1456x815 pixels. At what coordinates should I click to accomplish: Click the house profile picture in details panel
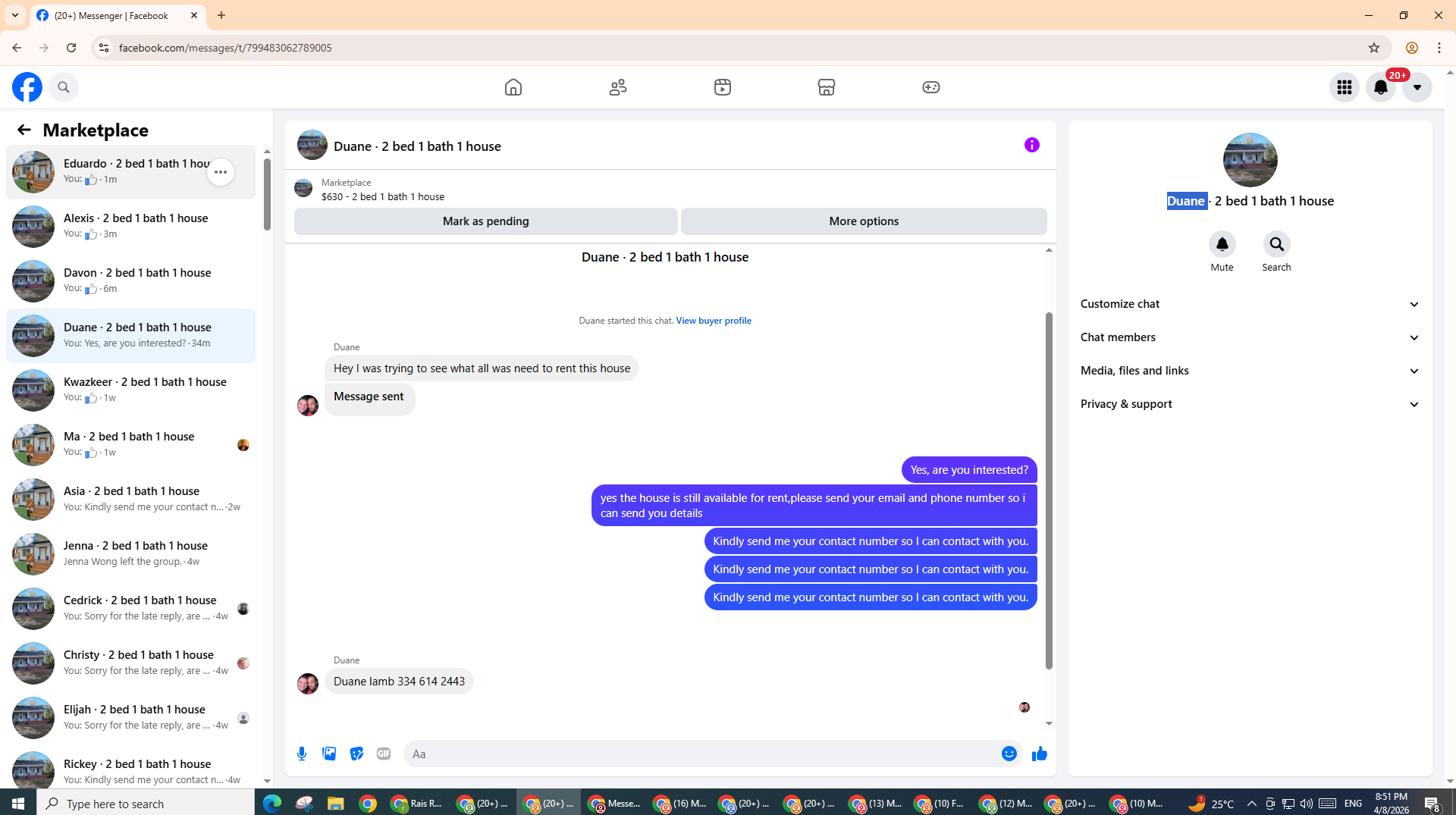coord(1250,160)
